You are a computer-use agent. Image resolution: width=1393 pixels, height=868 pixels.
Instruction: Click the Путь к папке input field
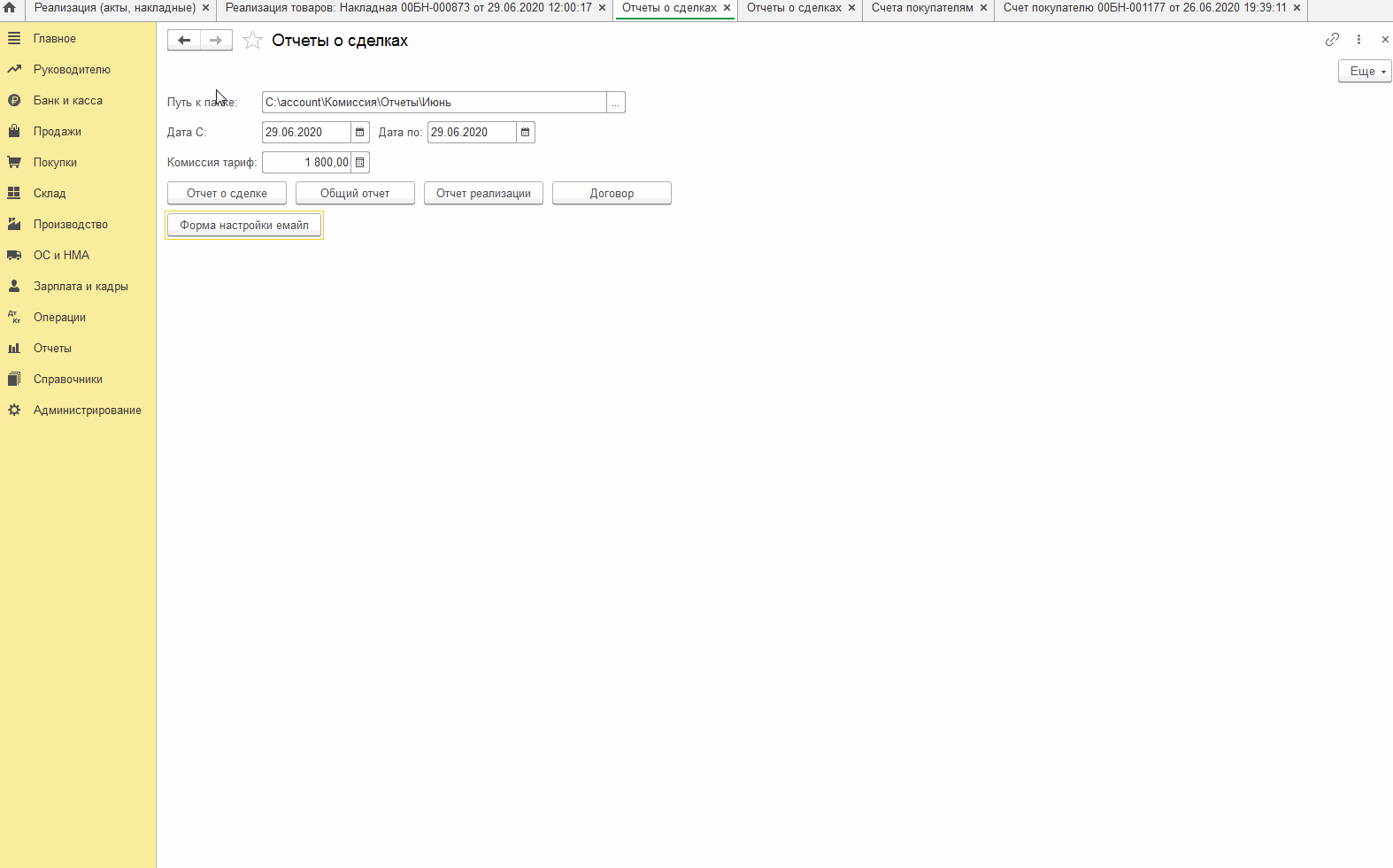434,103
